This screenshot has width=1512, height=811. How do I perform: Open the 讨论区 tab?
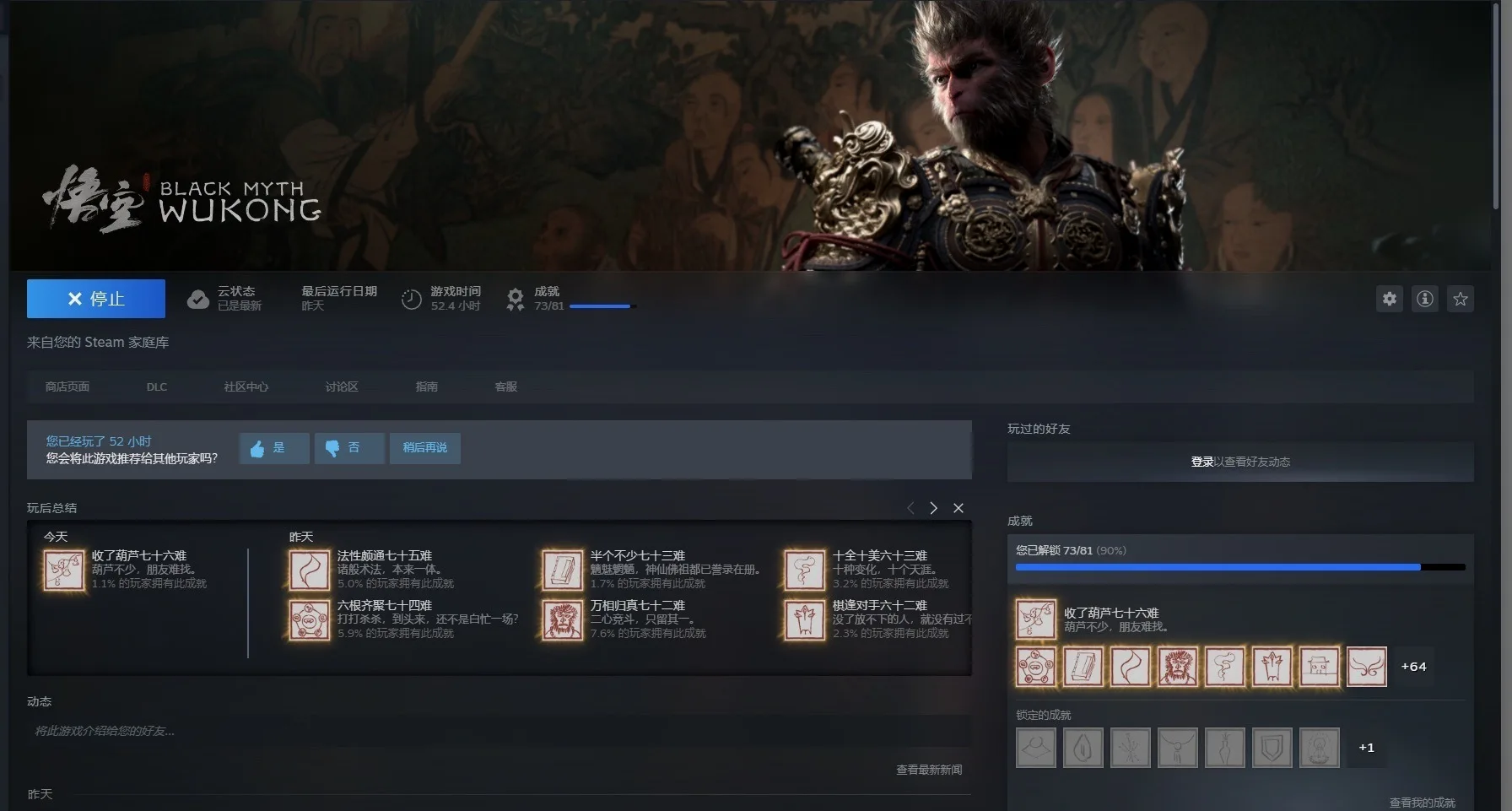[342, 387]
